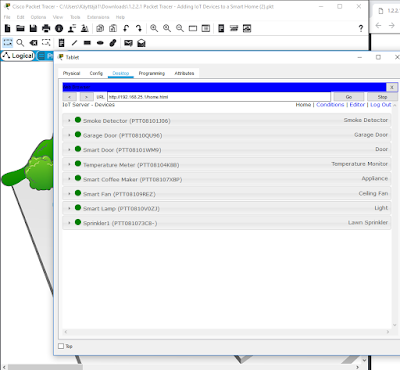
Task: Switch to the Programming tab
Action: click(152, 73)
